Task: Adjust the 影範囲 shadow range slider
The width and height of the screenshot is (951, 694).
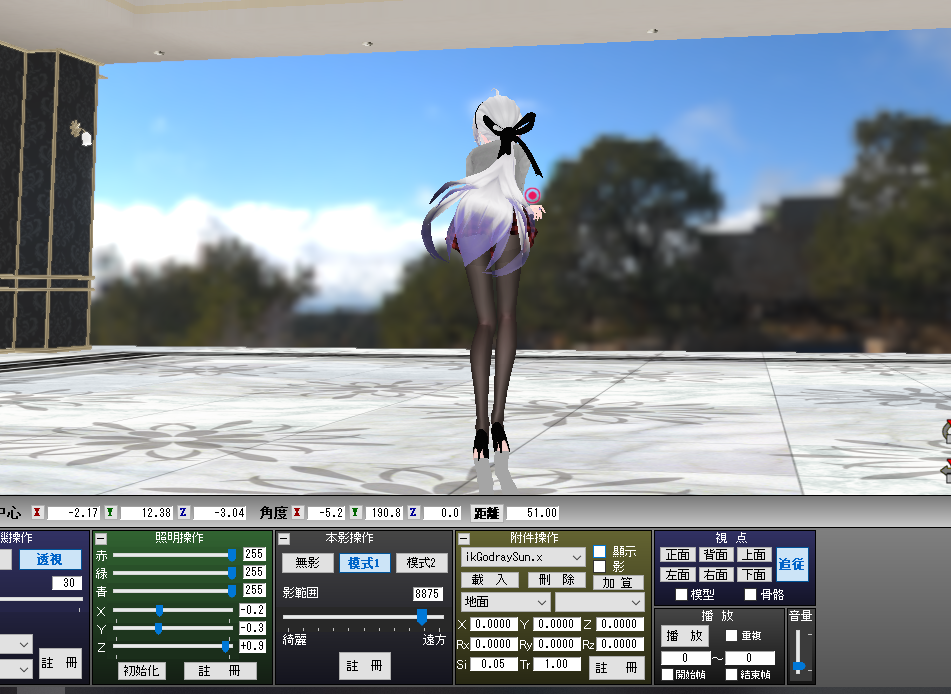Action: 422,617
